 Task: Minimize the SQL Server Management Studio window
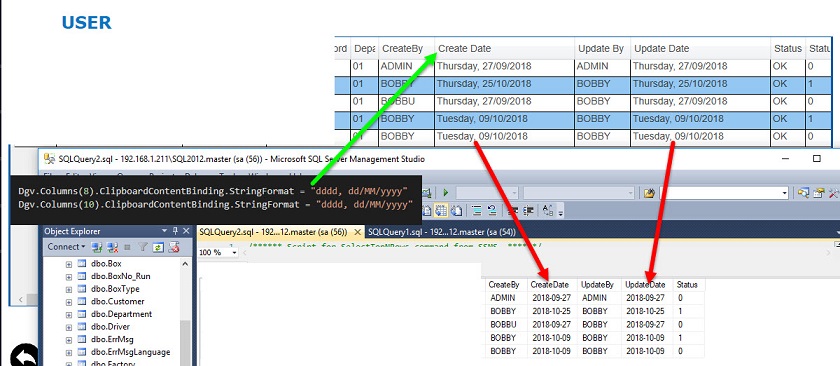coord(785,159)
